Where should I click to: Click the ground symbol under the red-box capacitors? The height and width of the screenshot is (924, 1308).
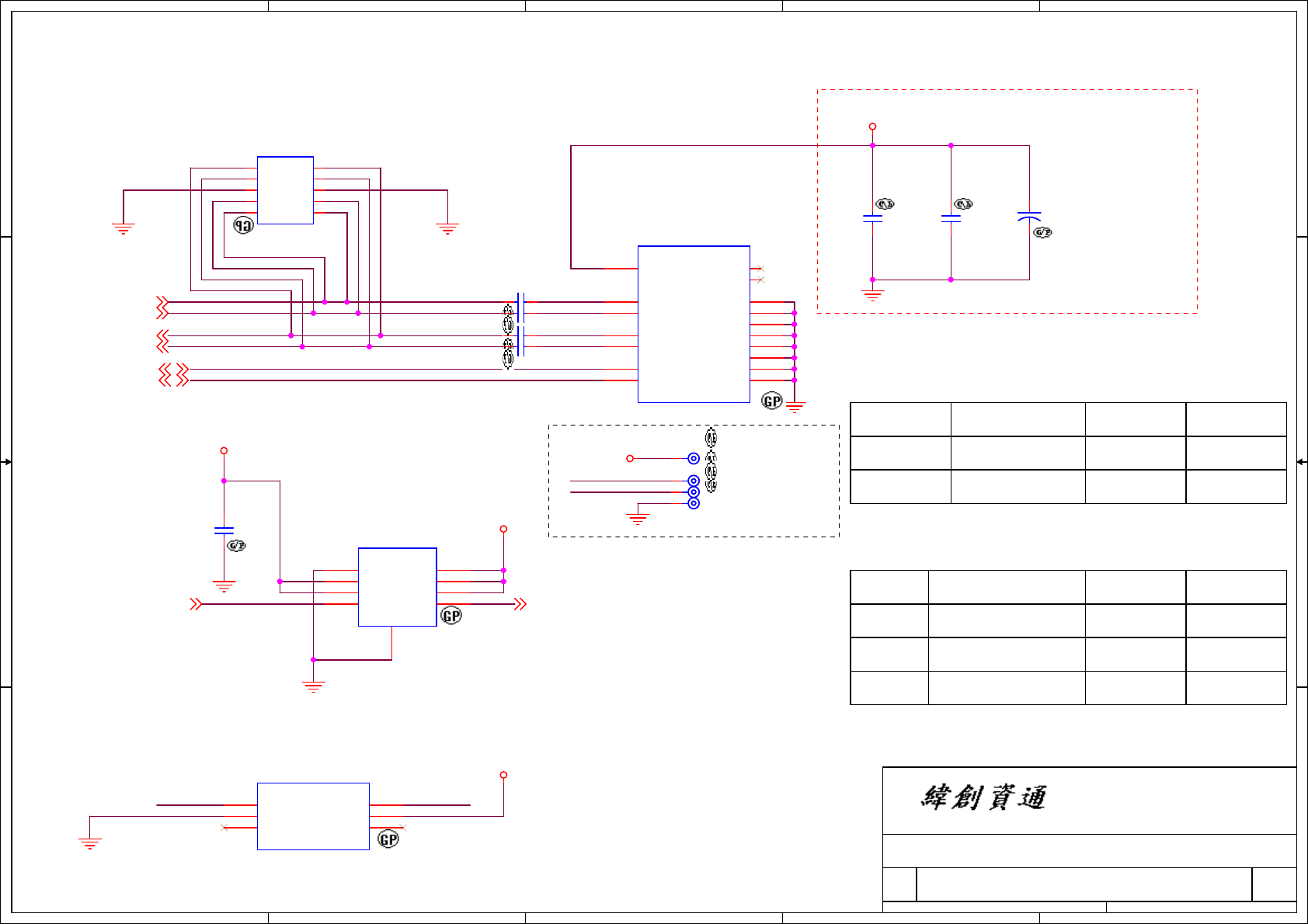point(872,294)
